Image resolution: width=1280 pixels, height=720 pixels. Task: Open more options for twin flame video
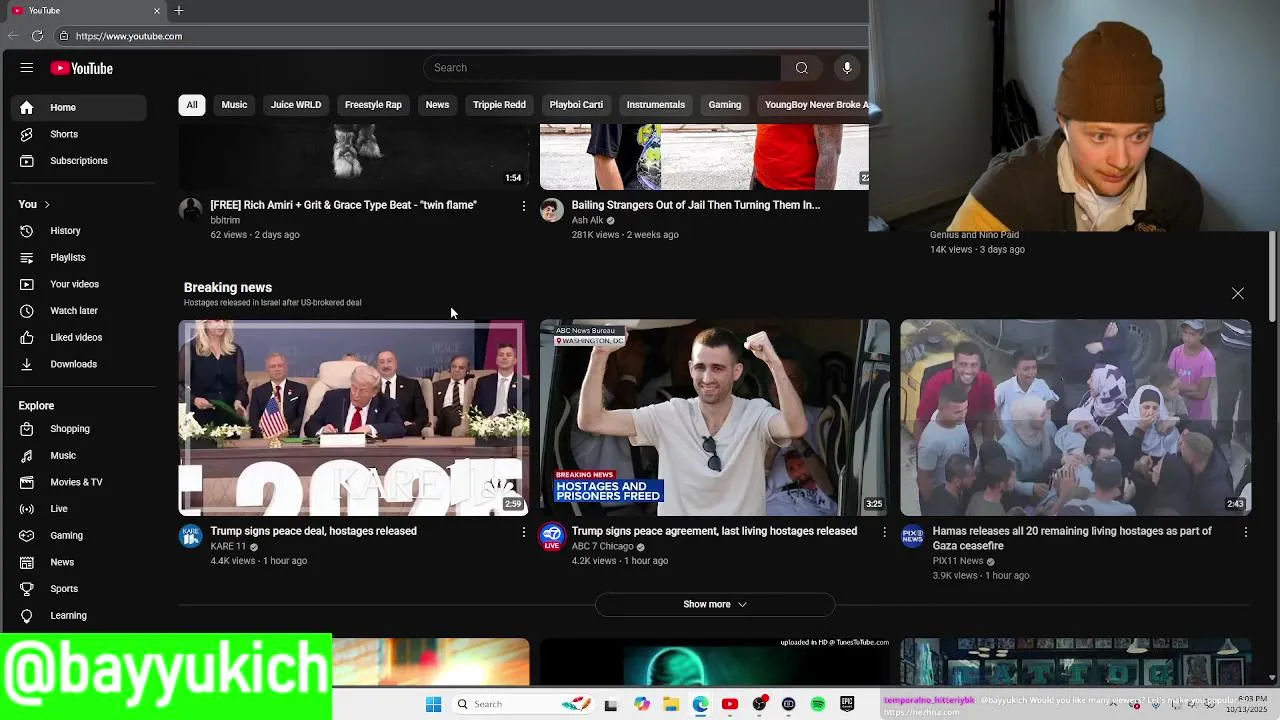[523, 206]
